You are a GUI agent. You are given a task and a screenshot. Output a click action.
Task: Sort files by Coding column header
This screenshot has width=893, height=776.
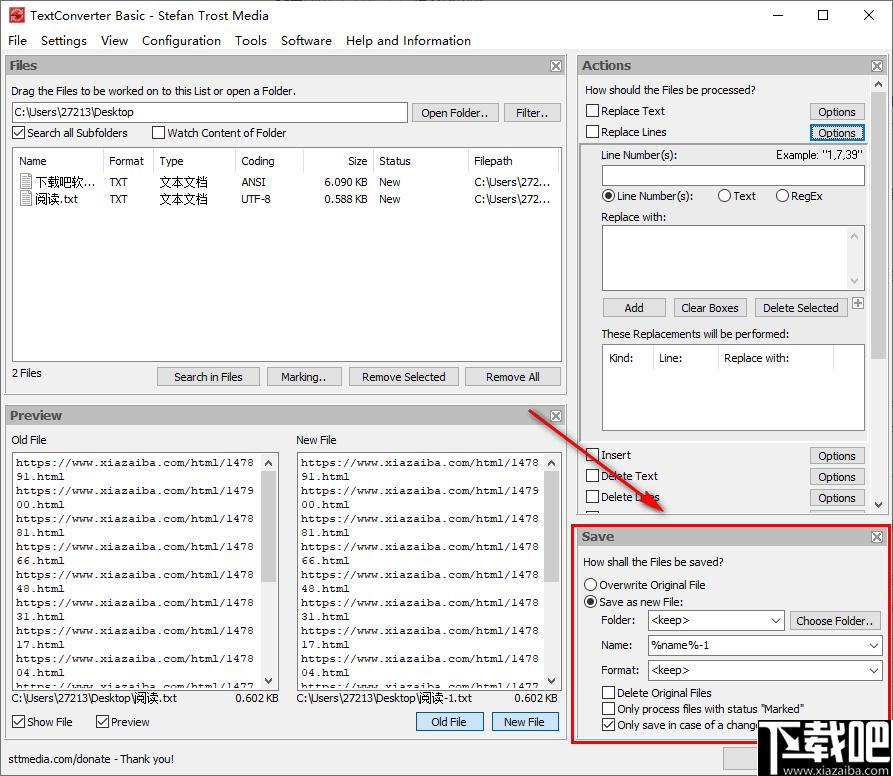(269, 161)
